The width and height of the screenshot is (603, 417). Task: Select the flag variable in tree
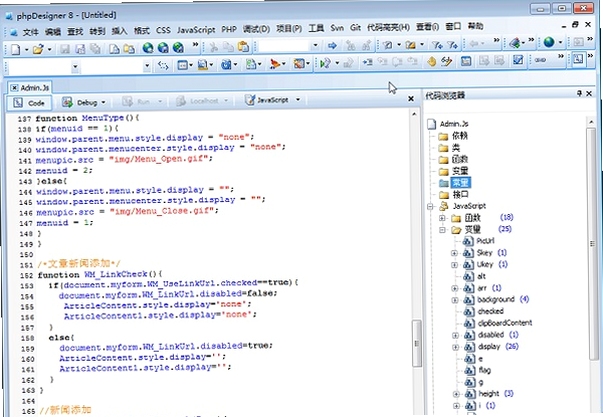click(x=485, y=370)
